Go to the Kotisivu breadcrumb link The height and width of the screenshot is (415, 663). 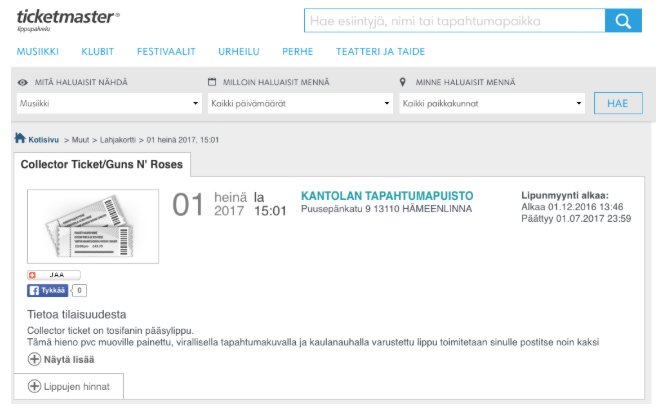[x=44, y=140]
